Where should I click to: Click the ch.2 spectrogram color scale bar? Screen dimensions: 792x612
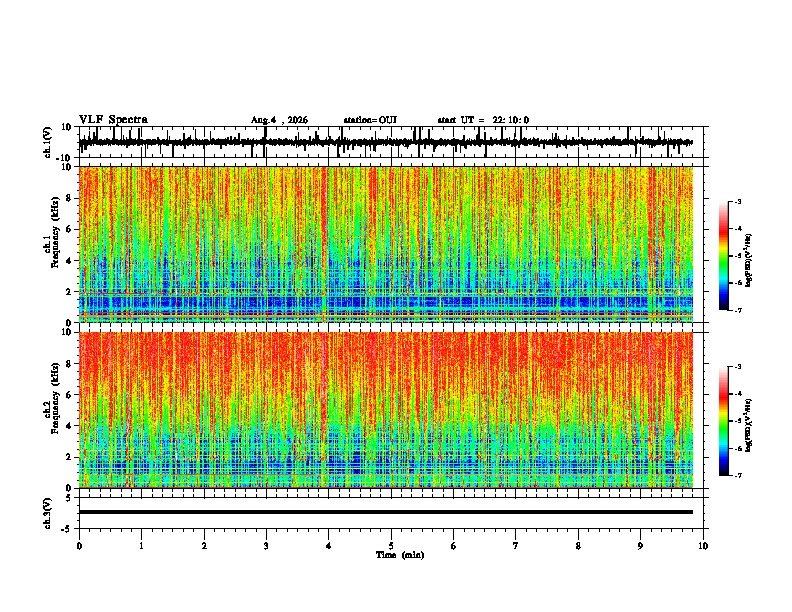click(x=723, y=421)
